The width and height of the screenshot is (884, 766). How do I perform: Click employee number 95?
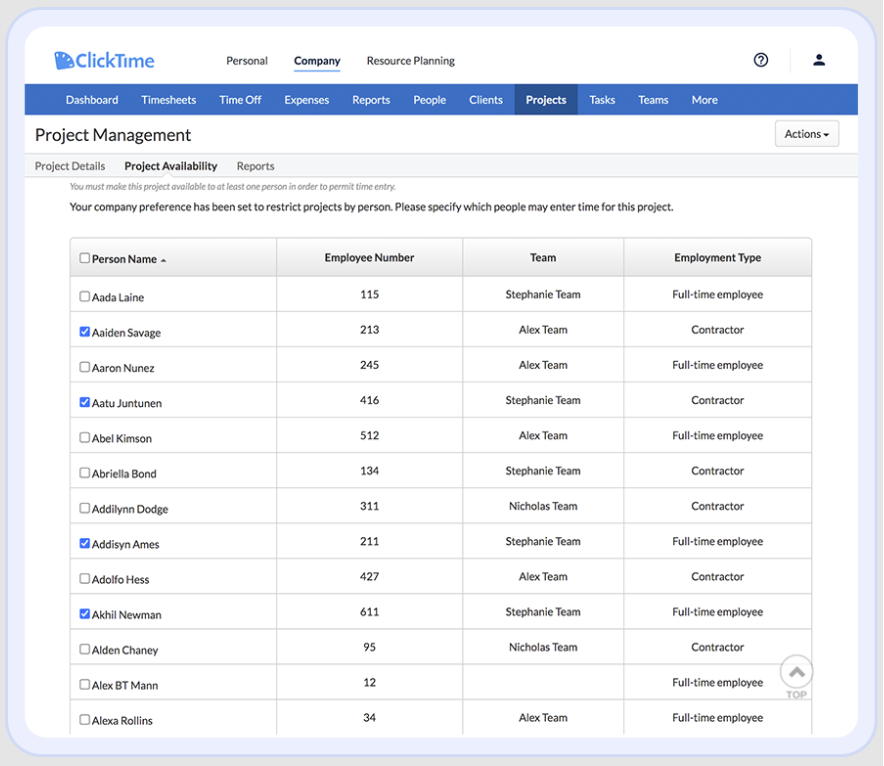click(x=369, y=647)
